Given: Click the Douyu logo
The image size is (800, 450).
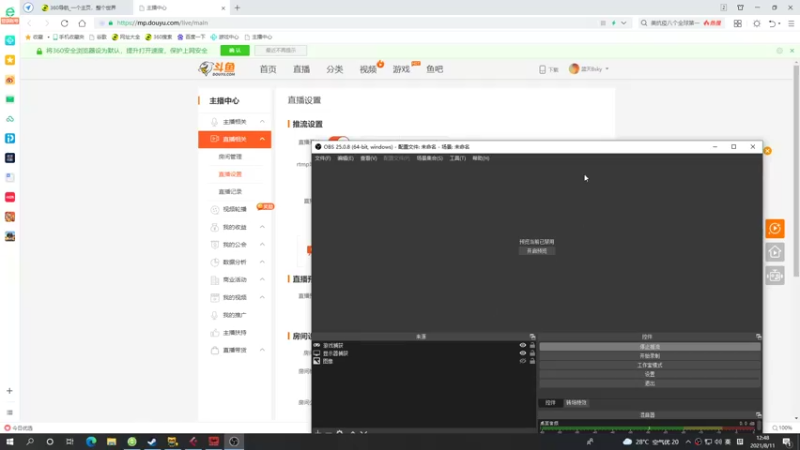Looking at the screenshot, I should pyautogui.click(x=217, y=69).
